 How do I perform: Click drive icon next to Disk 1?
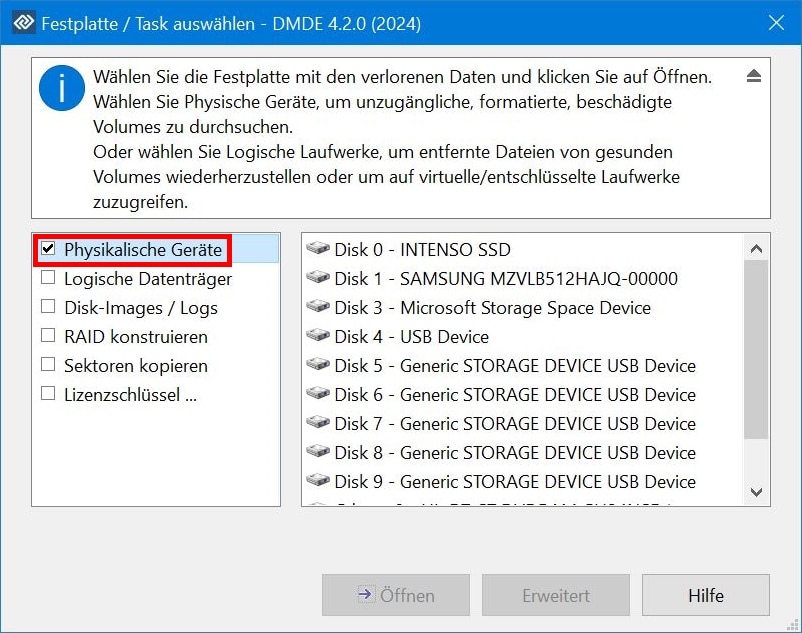(x=318, y=278)
